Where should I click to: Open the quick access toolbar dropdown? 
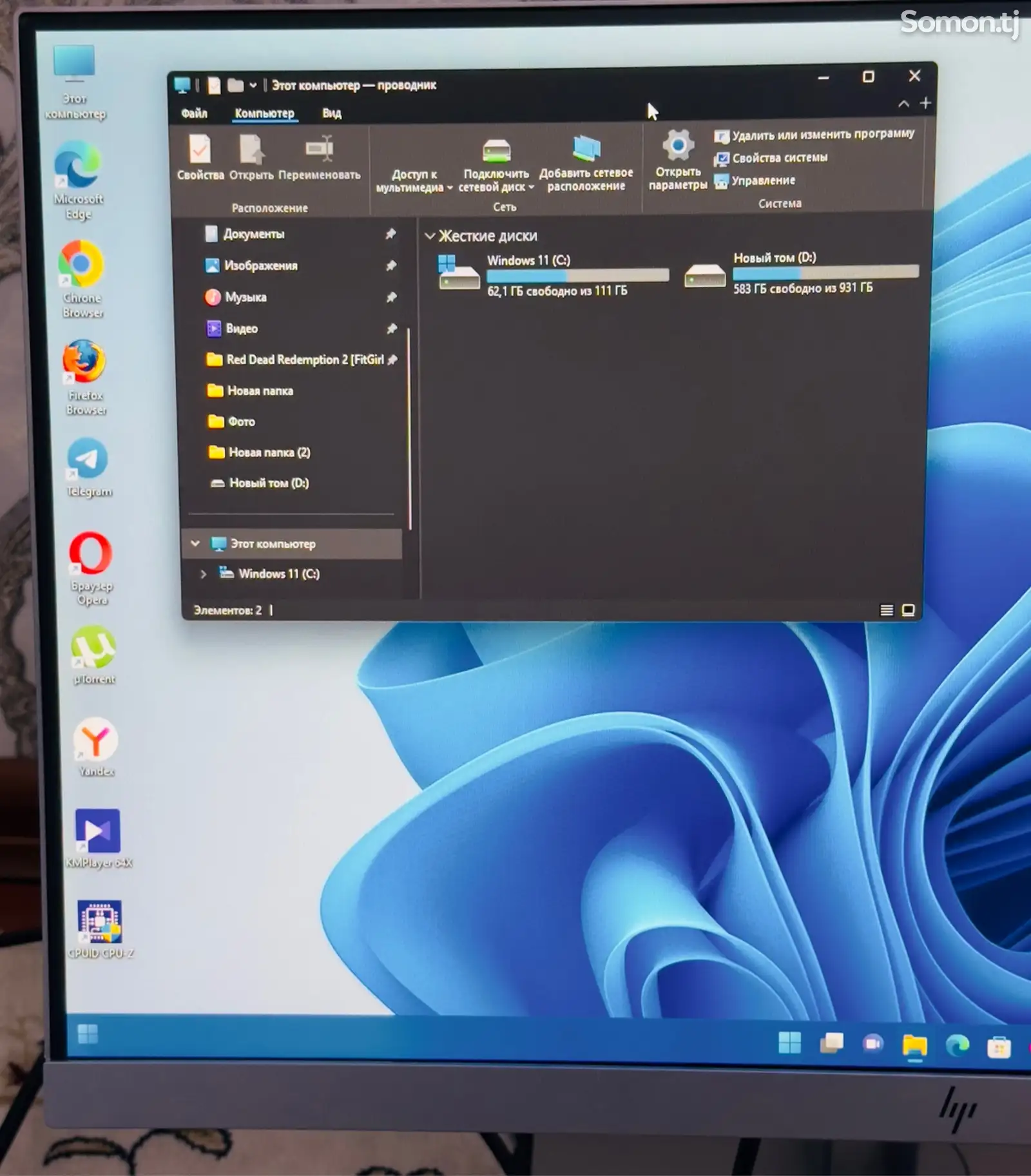click(x=253, y=85)
